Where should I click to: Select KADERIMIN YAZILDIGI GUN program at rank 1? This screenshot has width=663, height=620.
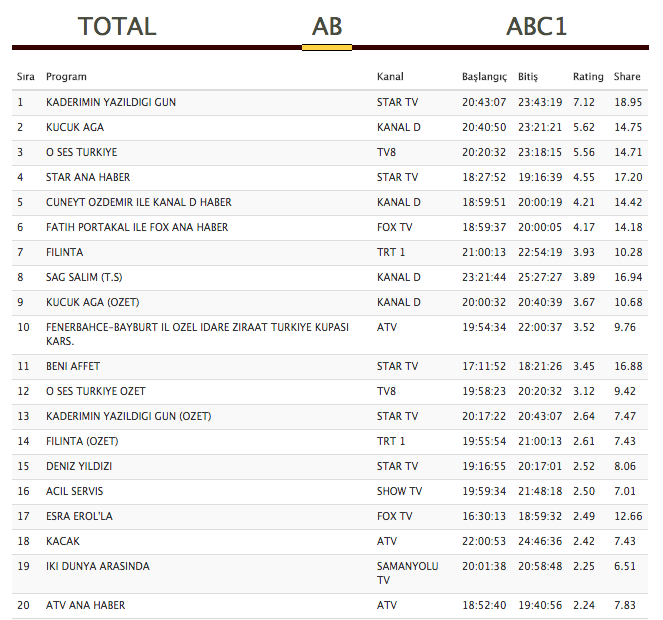click(111, 102)
